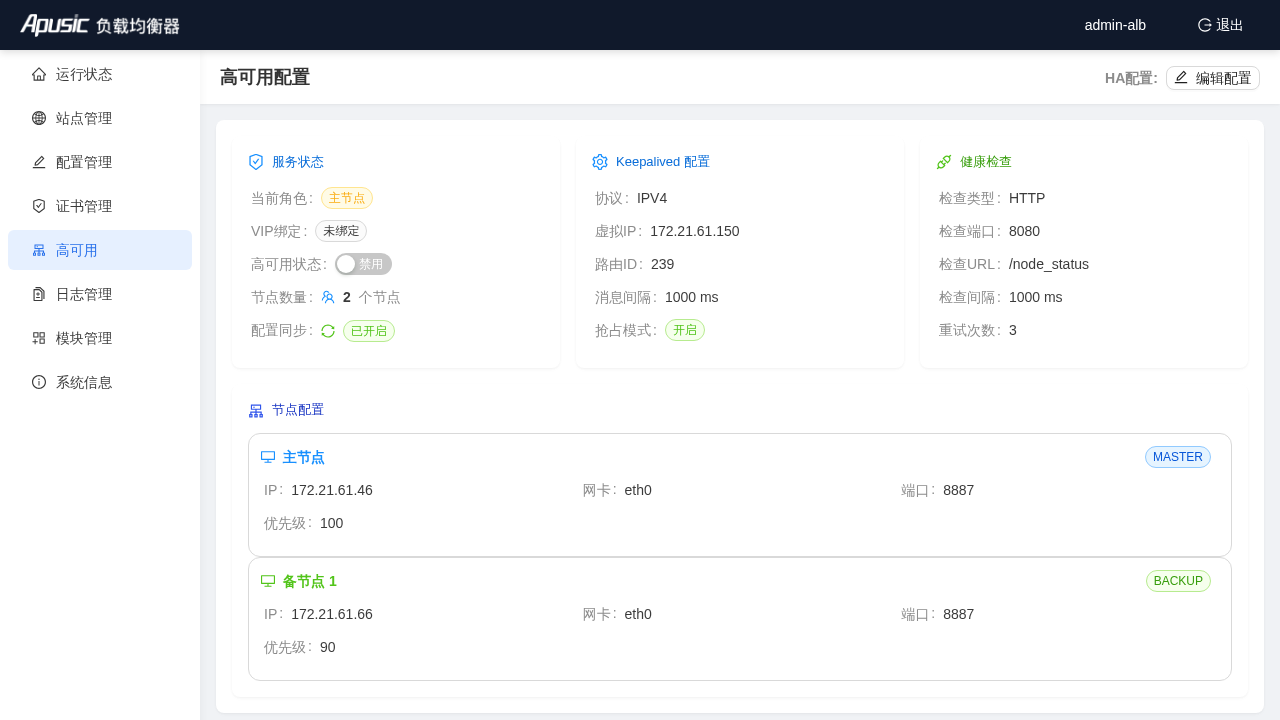Click router ID value 239
The height and width of the screenshot is (720, 1280).
click(x=663, y=264)
